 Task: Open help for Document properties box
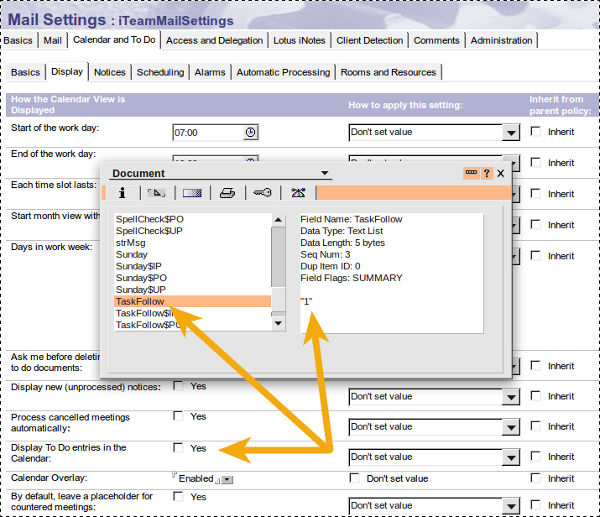(486, 173)
